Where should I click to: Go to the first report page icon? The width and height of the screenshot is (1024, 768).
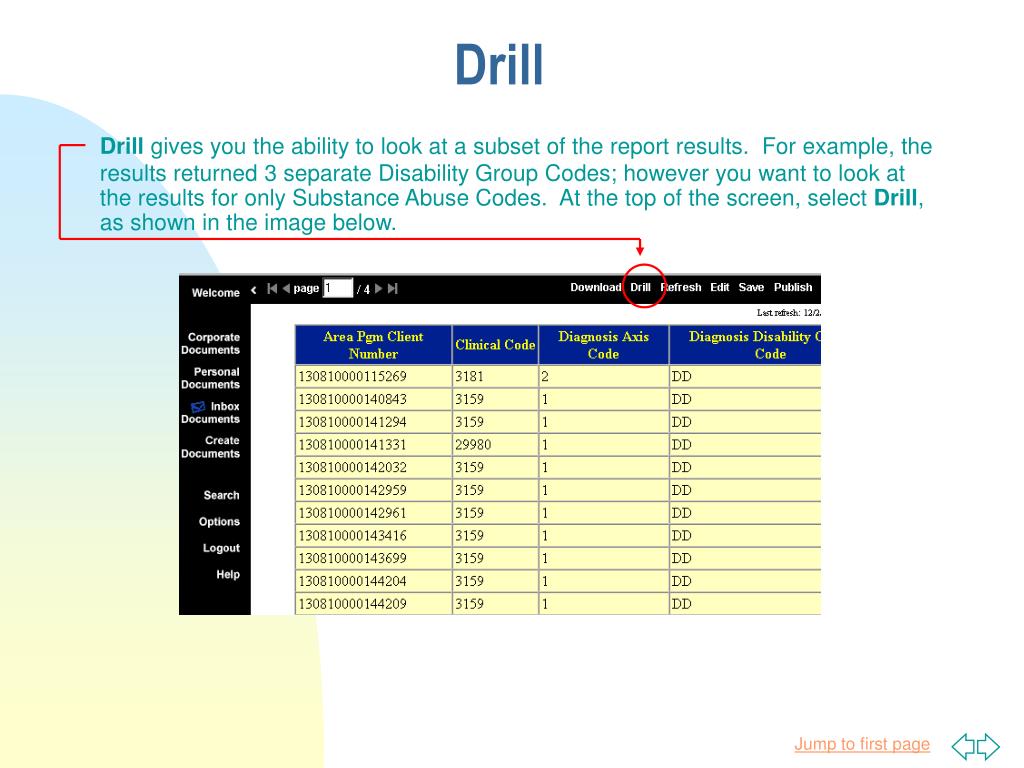pos(272,289)
